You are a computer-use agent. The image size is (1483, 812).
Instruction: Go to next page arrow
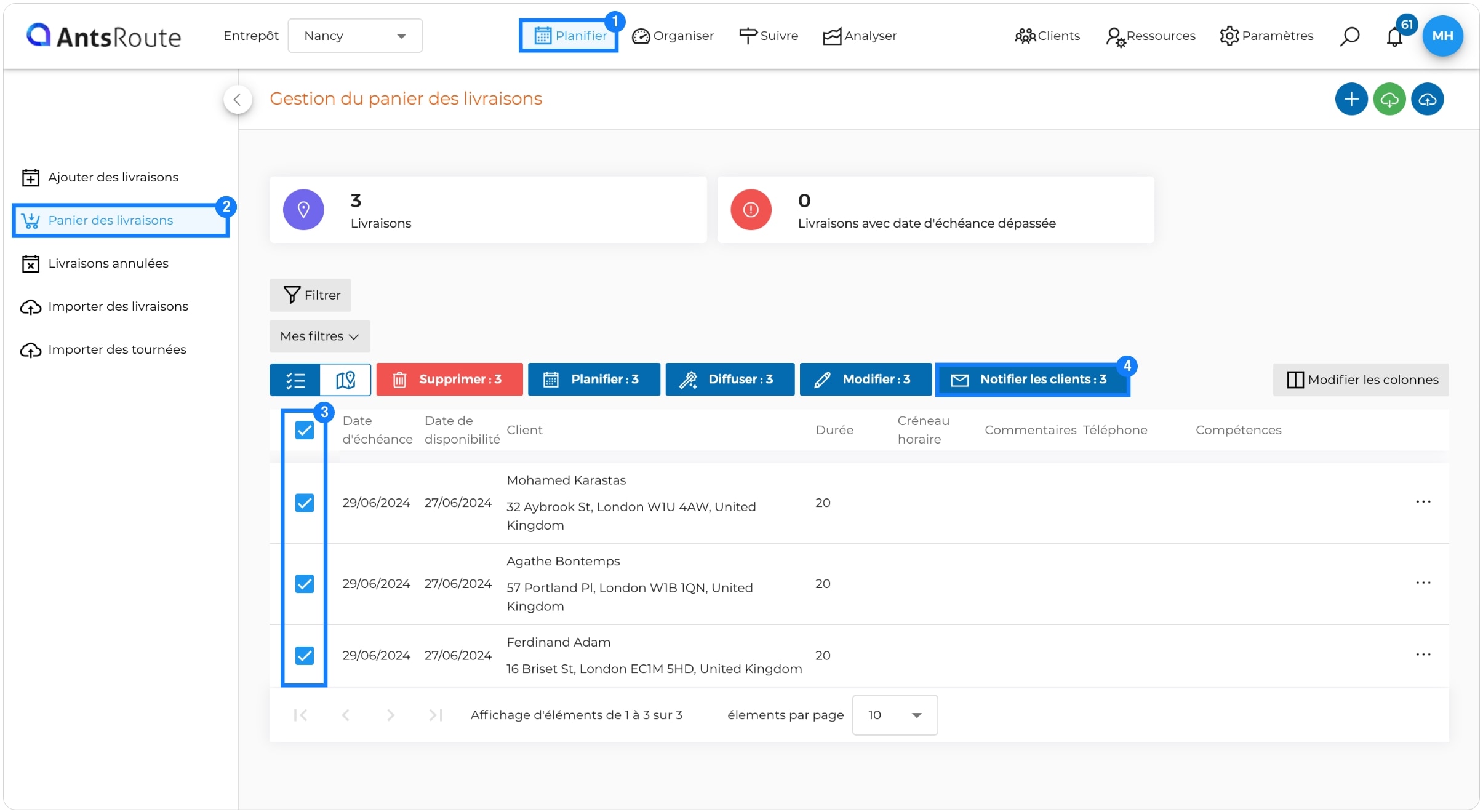pyautogui.click(x=391, y=715)
